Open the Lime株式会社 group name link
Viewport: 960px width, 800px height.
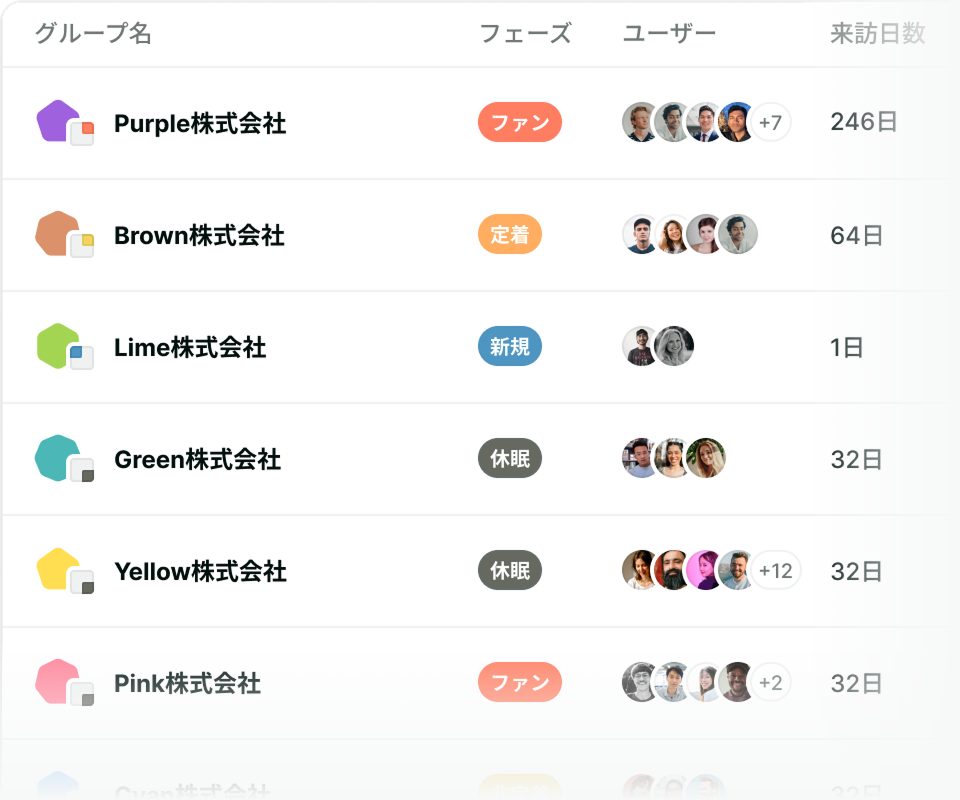[x=190, y=348]
